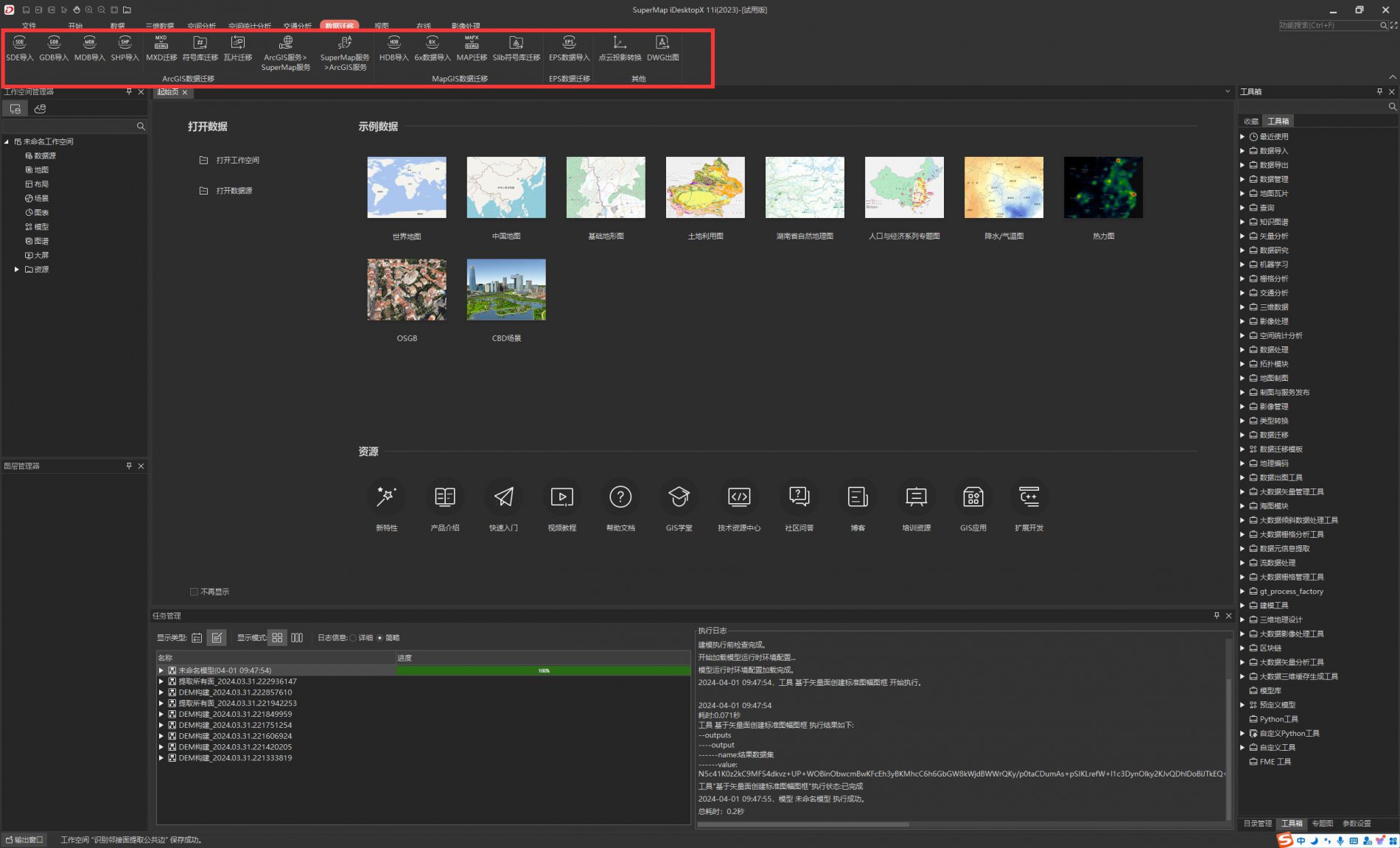
Task: Open 新特性 resource icon
Action: pos(386,497)
